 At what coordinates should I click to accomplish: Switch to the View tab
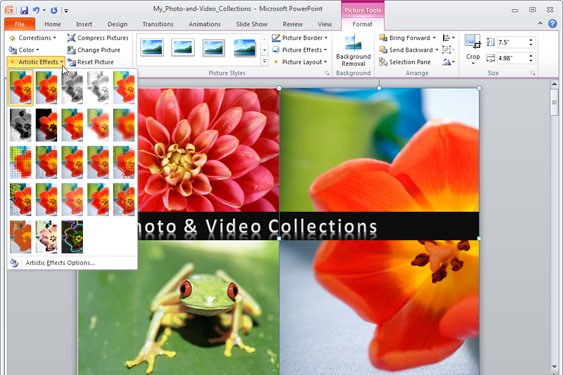(325, 24)
